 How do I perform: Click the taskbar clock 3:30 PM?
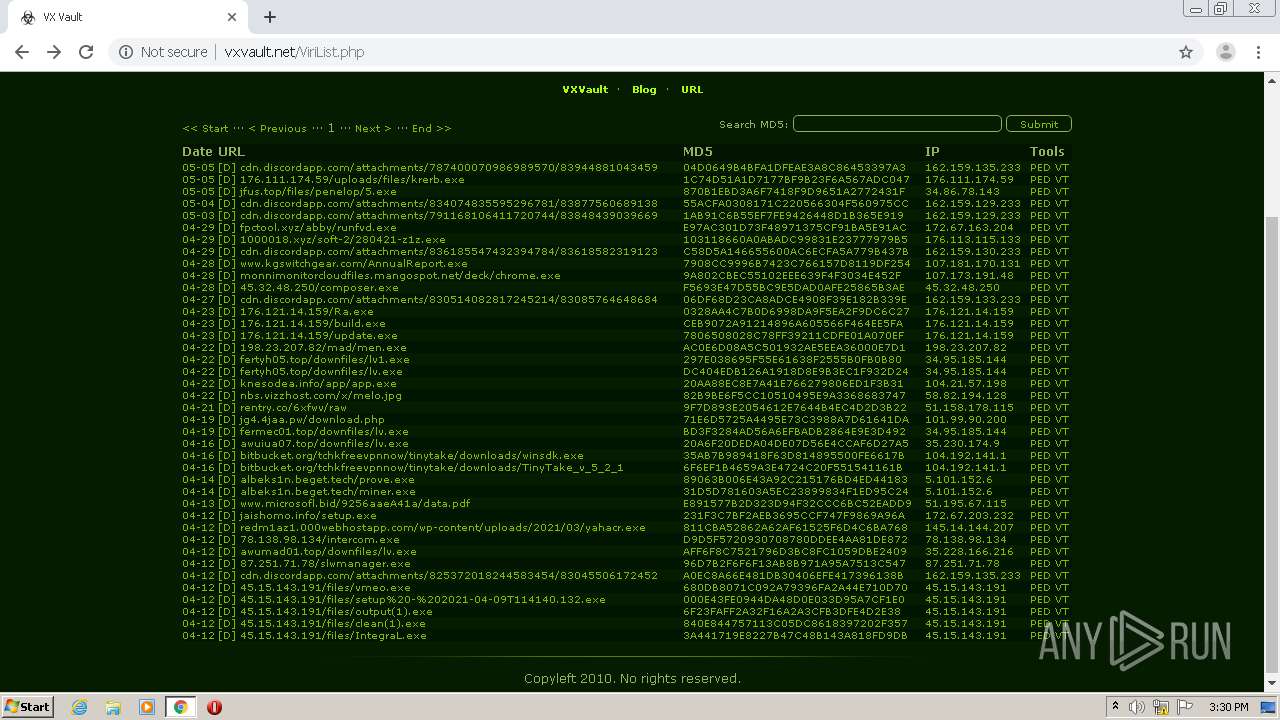pos(1229,707)
